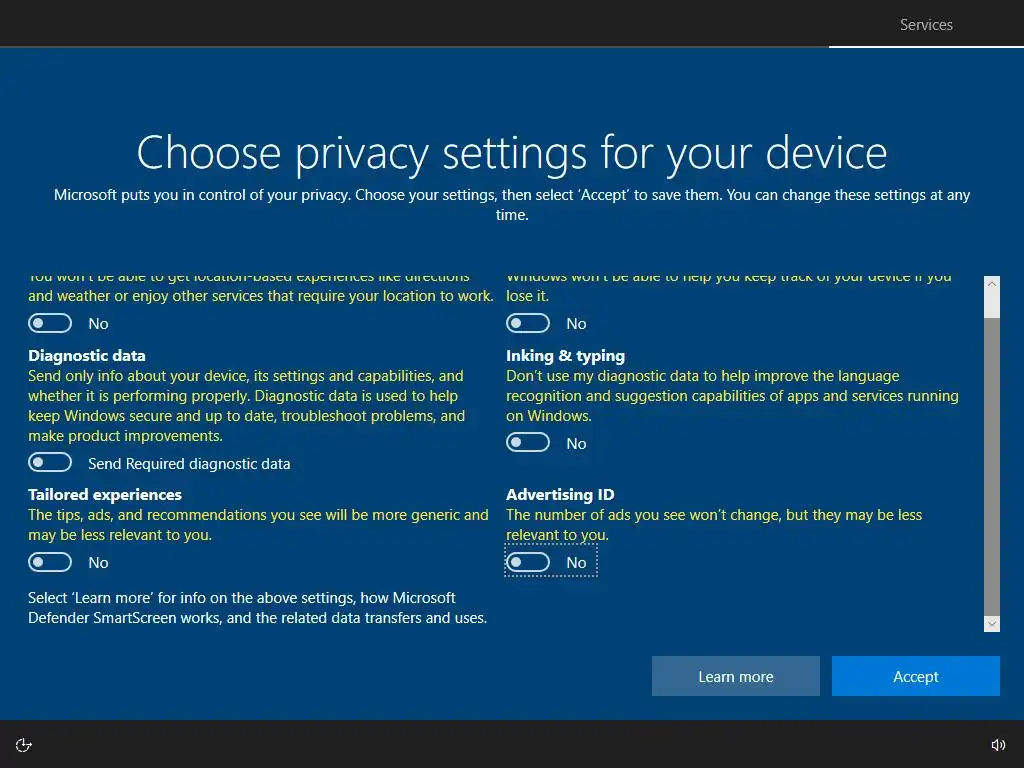Click the volume speaker icon
This screenshot has width=1024, height=768.
pos(999,745)
